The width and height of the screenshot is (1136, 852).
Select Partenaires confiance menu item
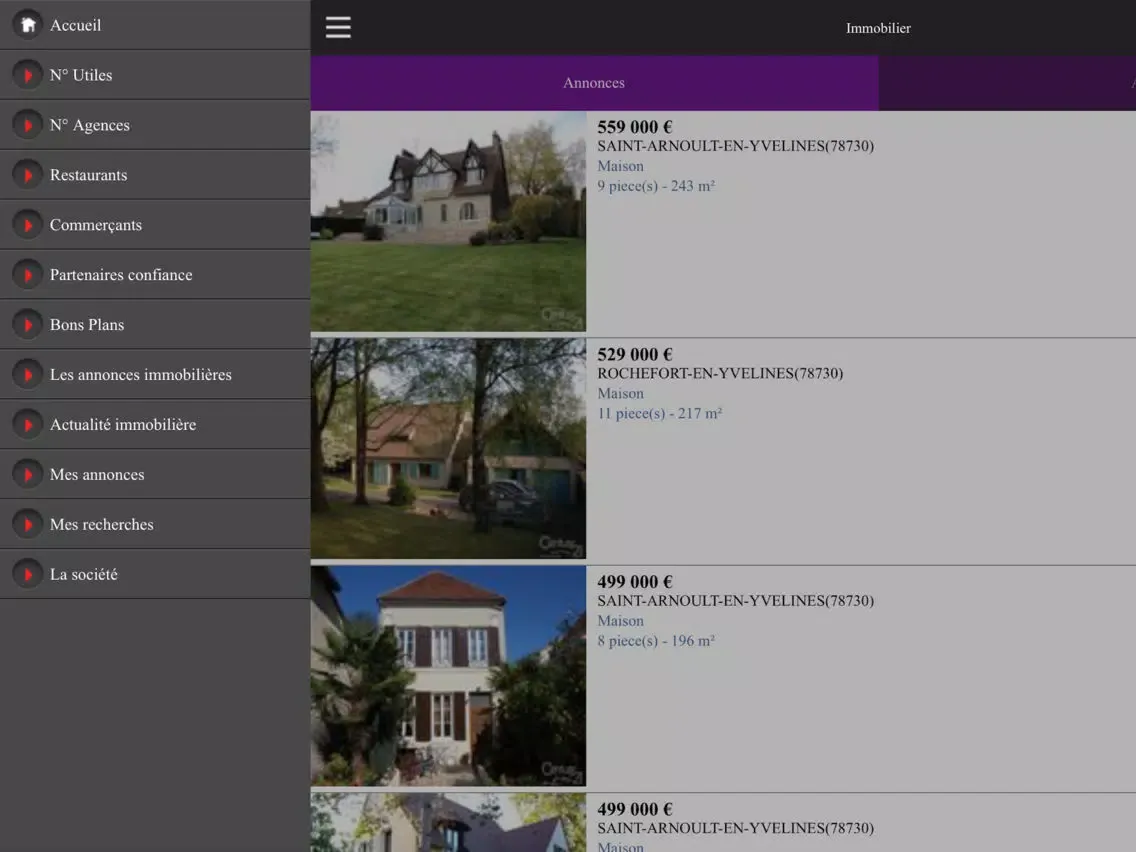point(155,275)
